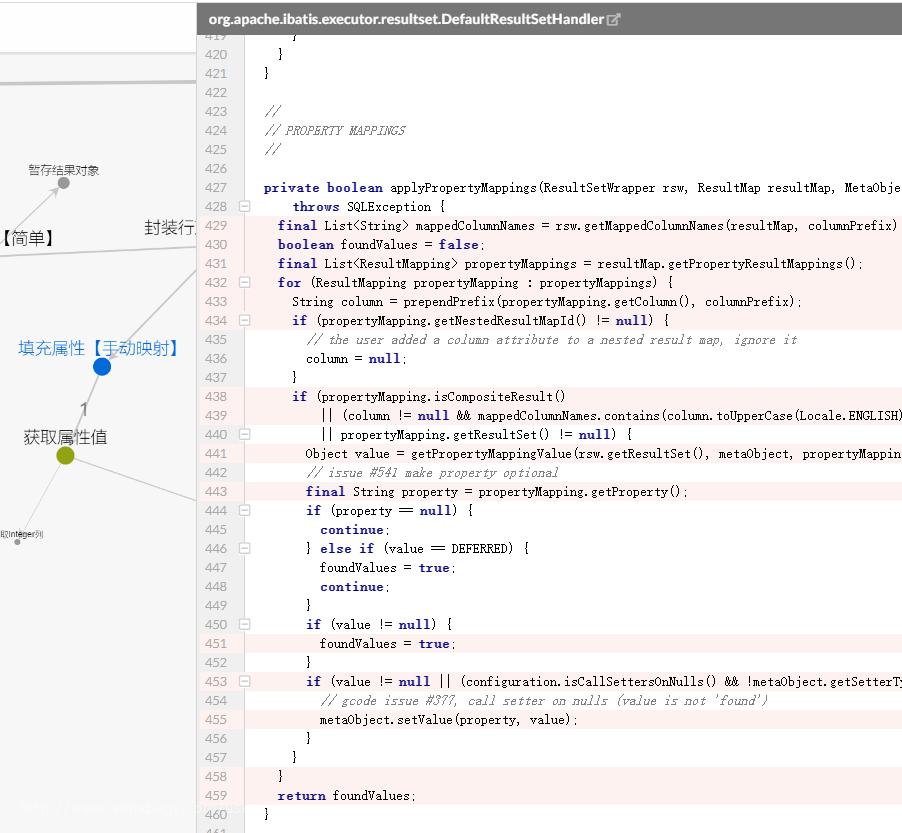Collapse the property null check fold at line 444
Screen dimensions: 902x833
[x=244, y=510]
